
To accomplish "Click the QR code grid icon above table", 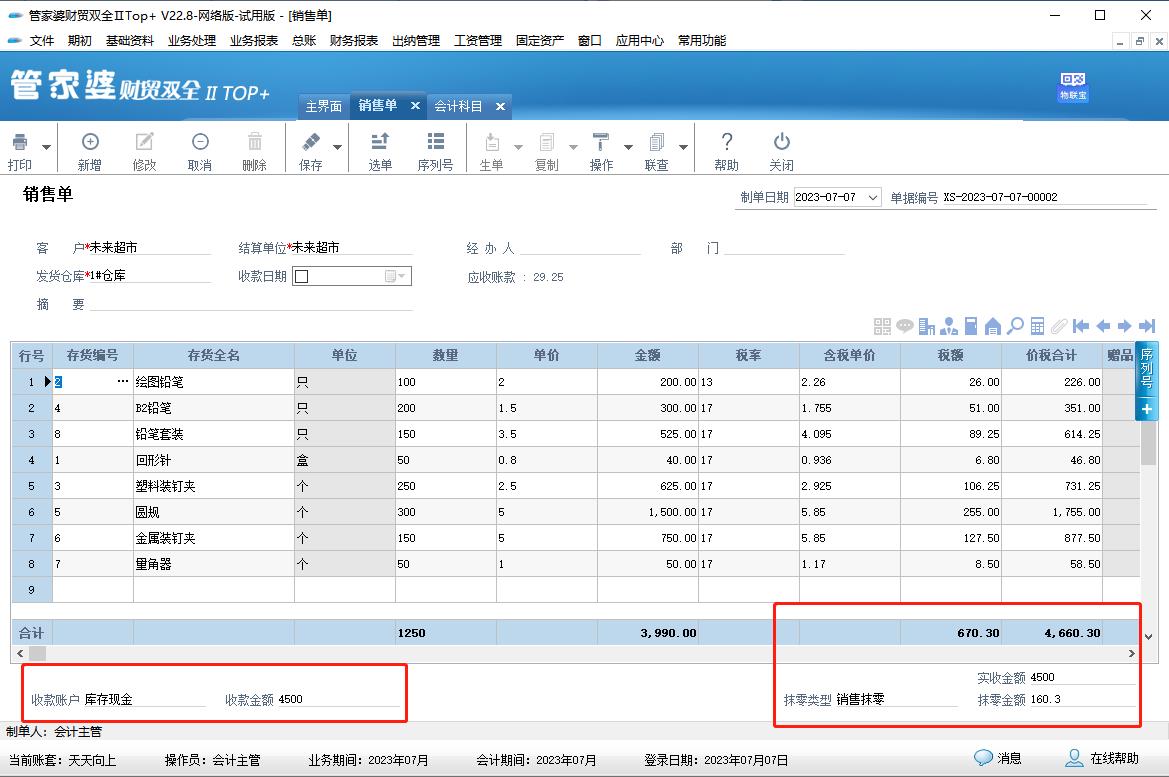I will pyautogui.click(x=882, y=326).
